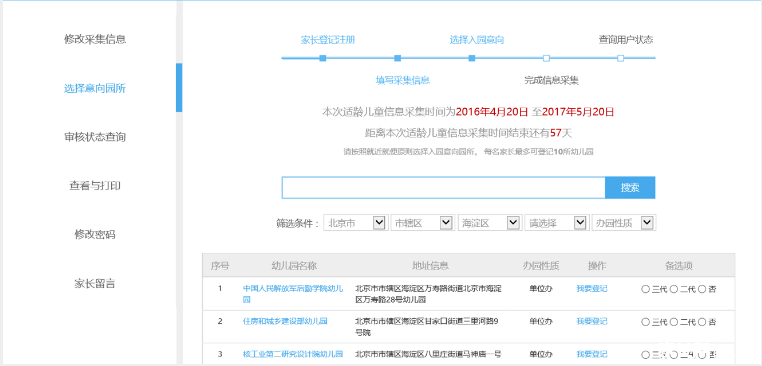Click the 选择入园意向 step label
762x366 pixels.
tap(477, 40)
